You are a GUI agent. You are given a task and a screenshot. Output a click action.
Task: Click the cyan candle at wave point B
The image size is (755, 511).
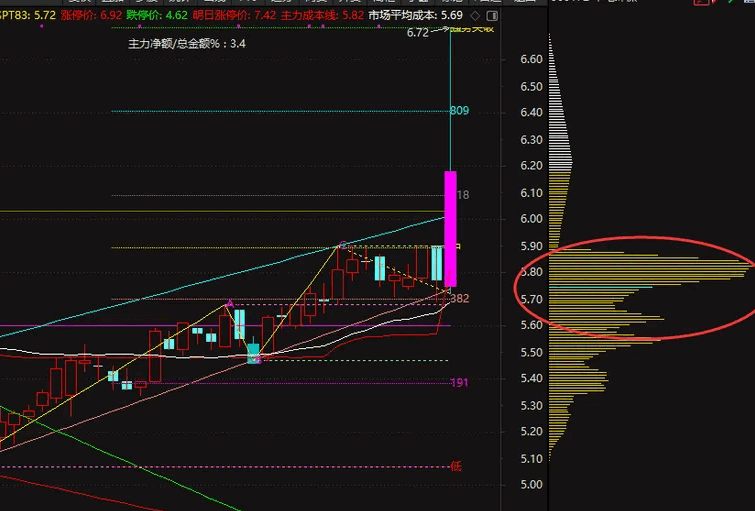(253, 353)
